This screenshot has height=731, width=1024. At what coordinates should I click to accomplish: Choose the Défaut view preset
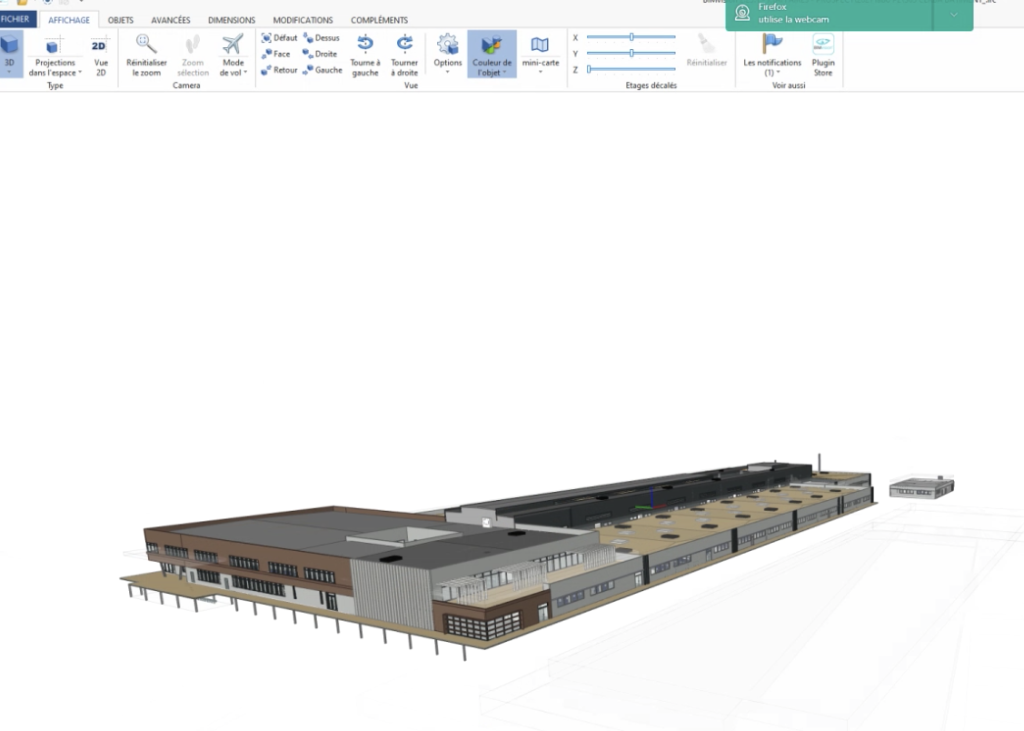[x=279, y=38]
